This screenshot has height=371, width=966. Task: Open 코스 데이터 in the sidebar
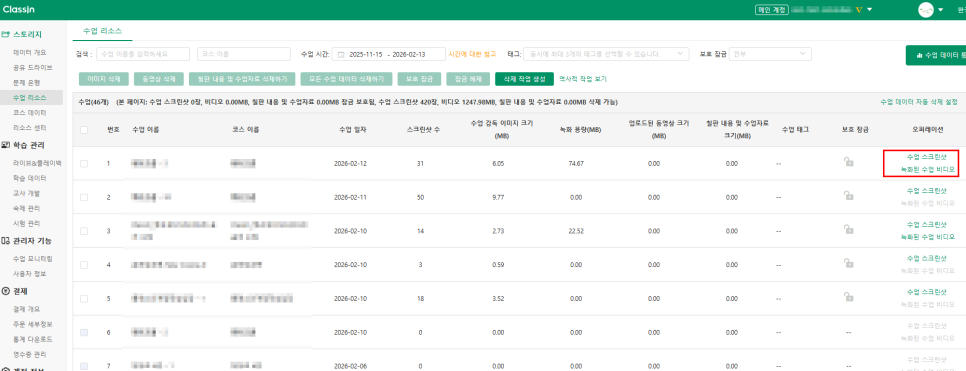click(29, 113)
